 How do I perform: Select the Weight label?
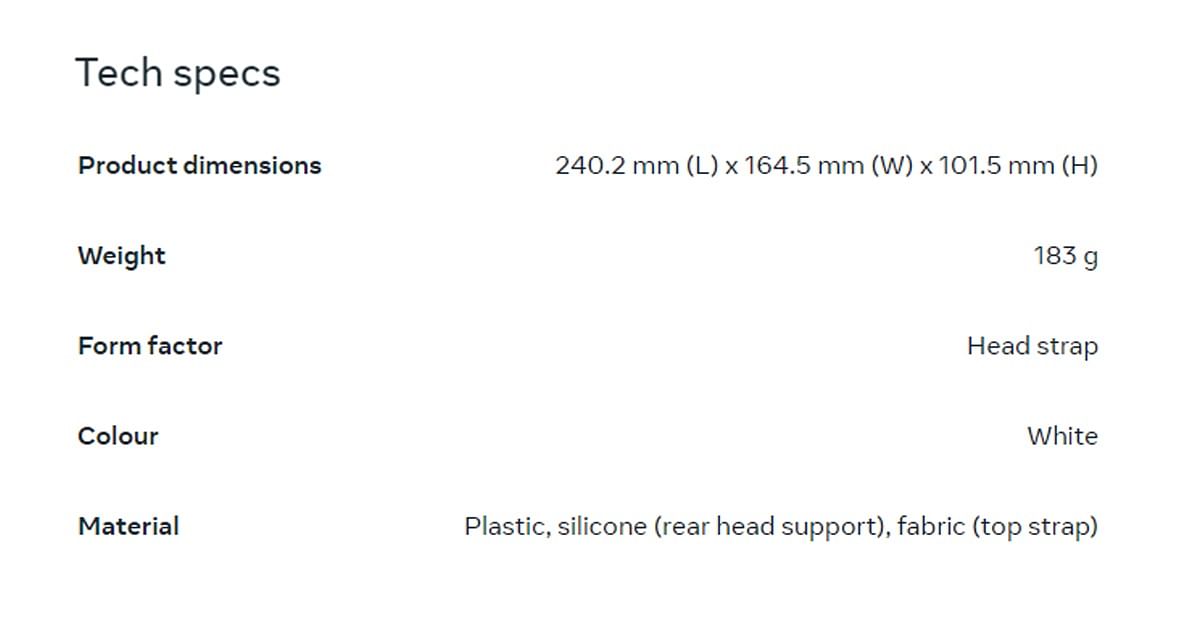(x=122, y=256)
